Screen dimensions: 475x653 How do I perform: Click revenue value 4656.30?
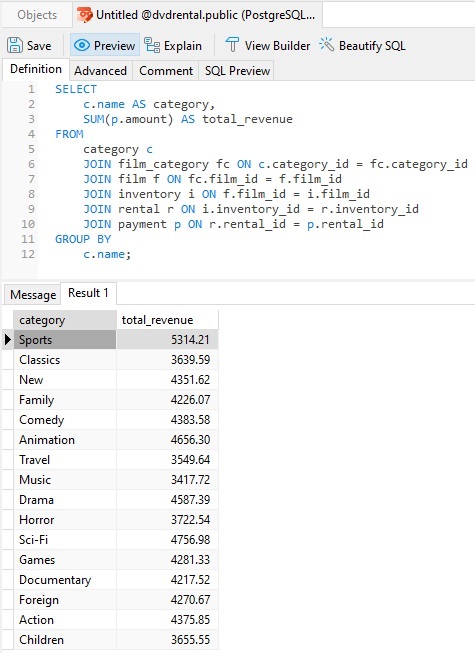[190, 439]
